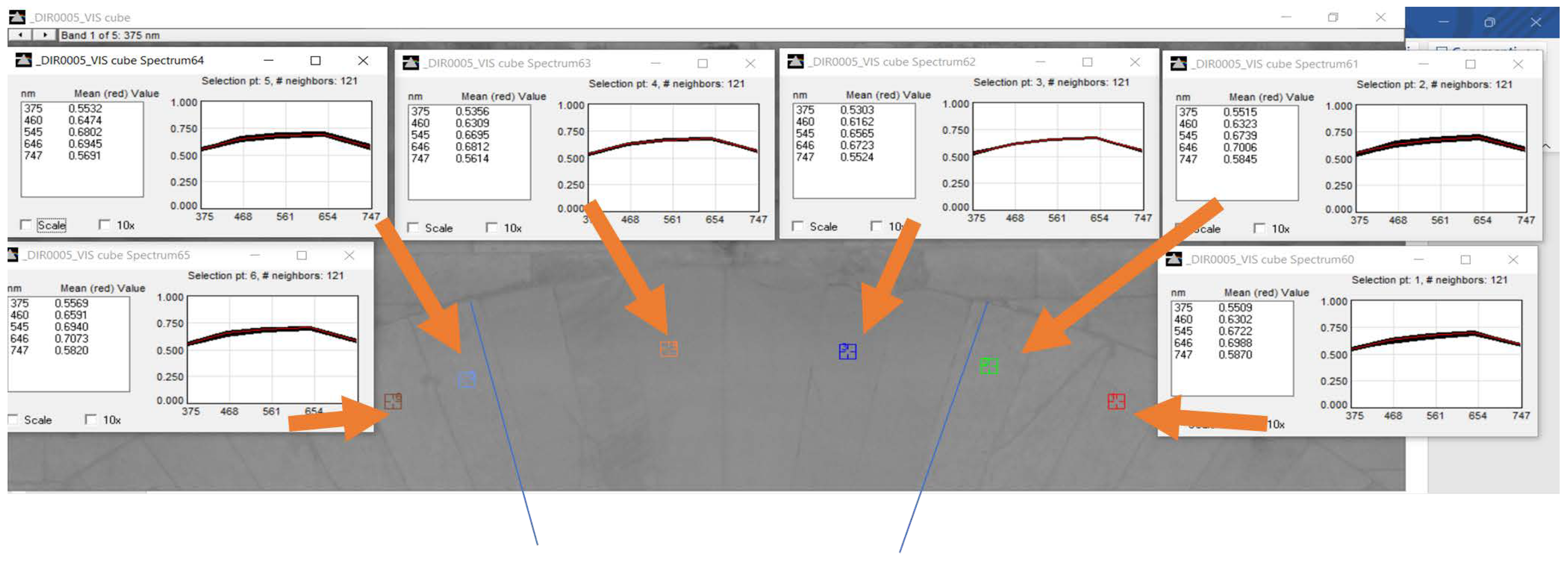The height and width of the screenshot is (562, 1568).
Task: Minimize the Spectrum60 window
Action: pos(1418,260)
